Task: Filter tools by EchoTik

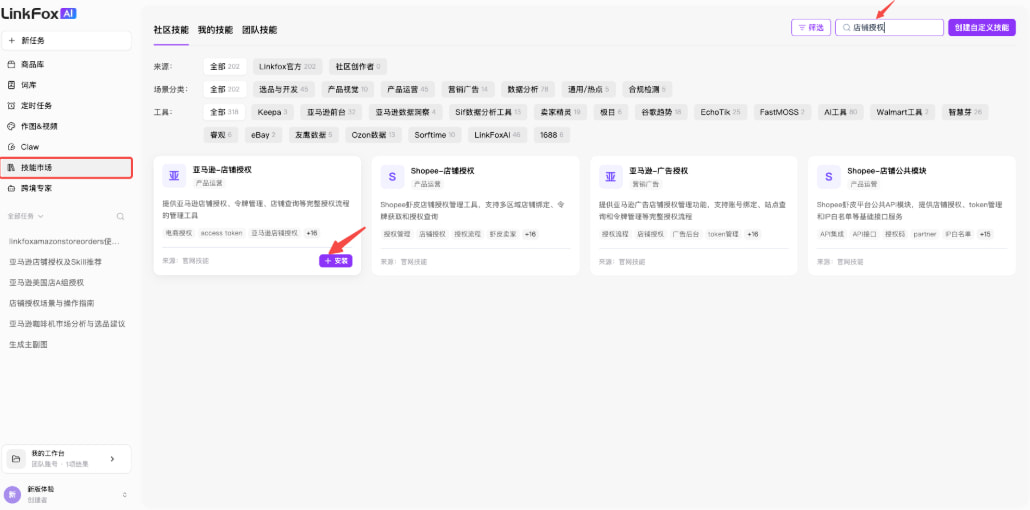Action: [720, 112]
